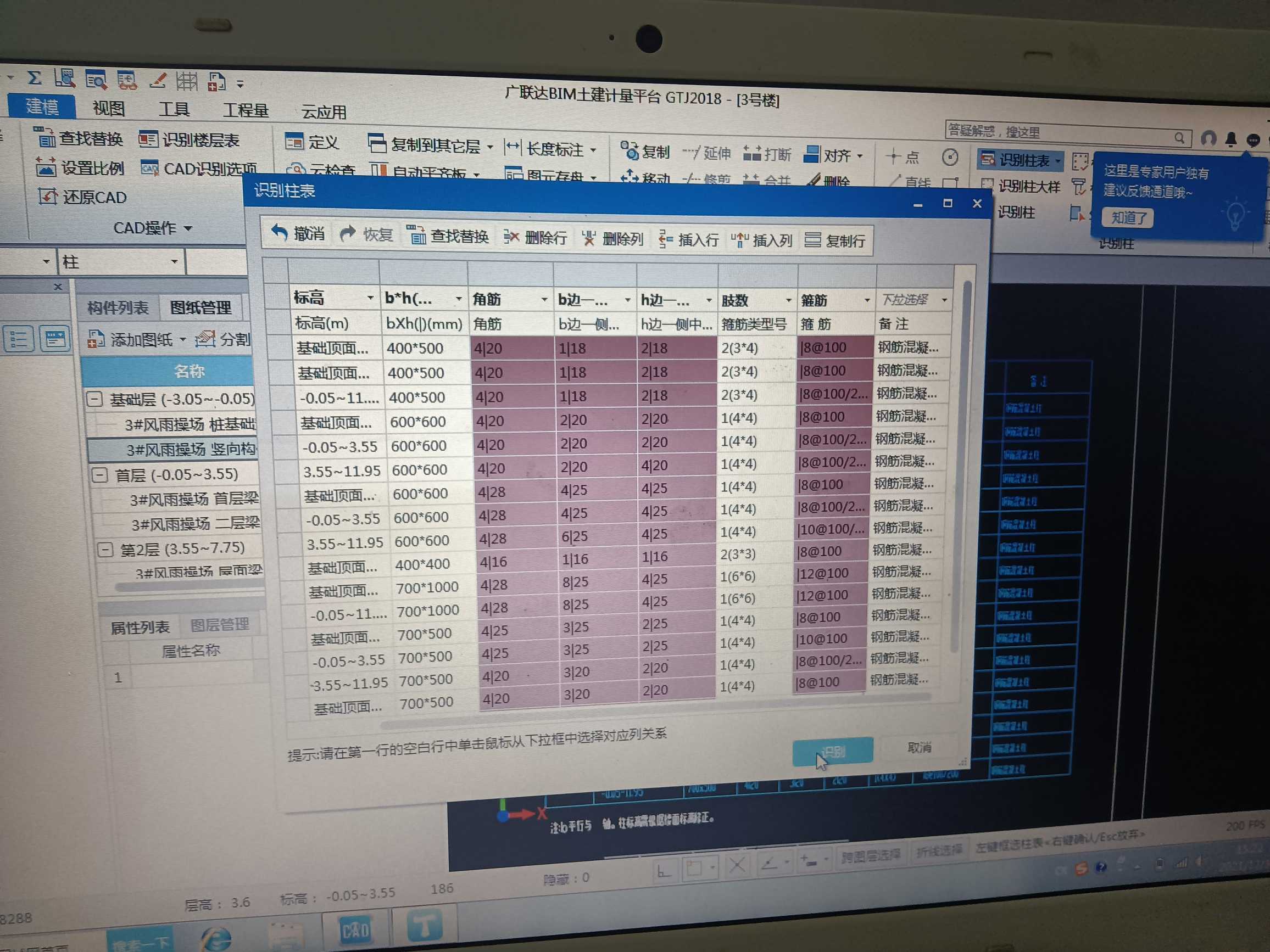The height and width of the screenshot is (952, 1270).
Task: Open 查找替换 in the dialog toolbar
Action: tap(448, 236)
